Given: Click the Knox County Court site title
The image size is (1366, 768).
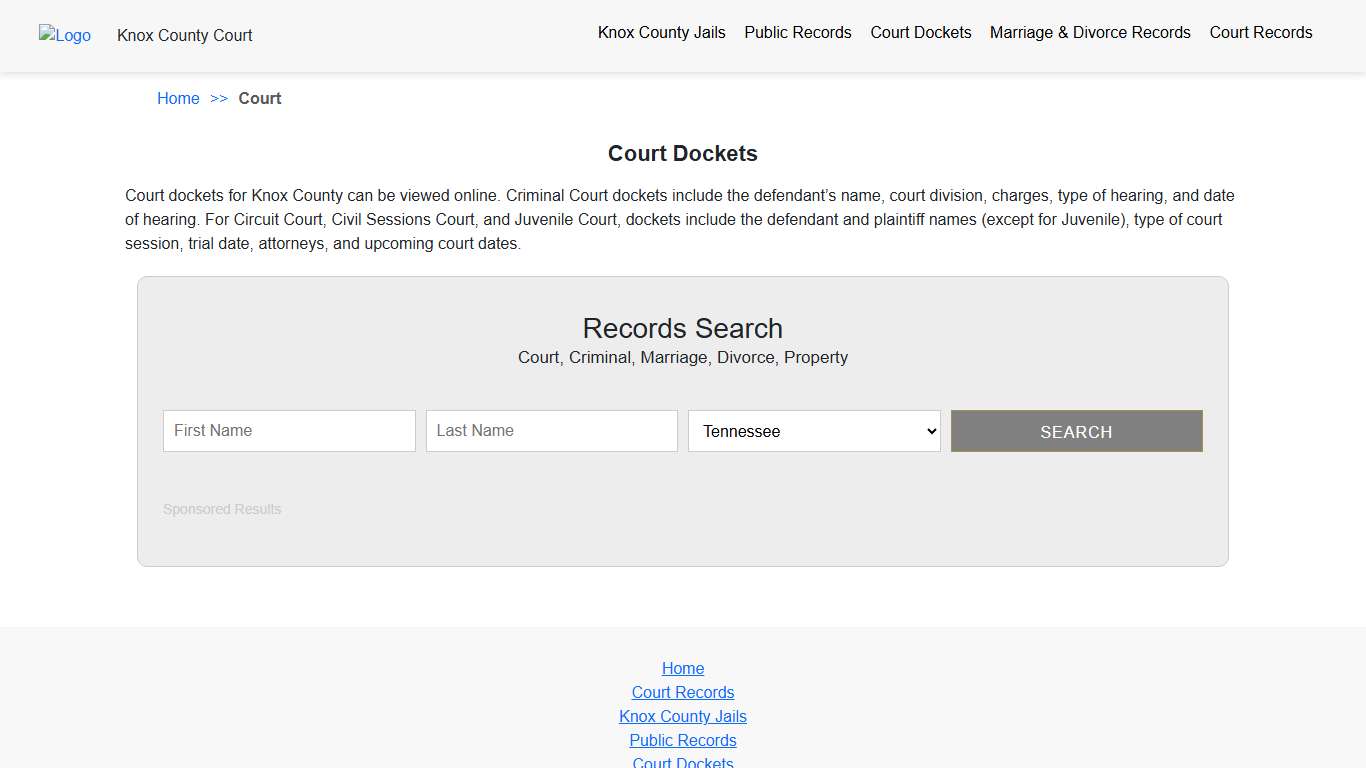Looking at the screenshot, I should 184,36.
